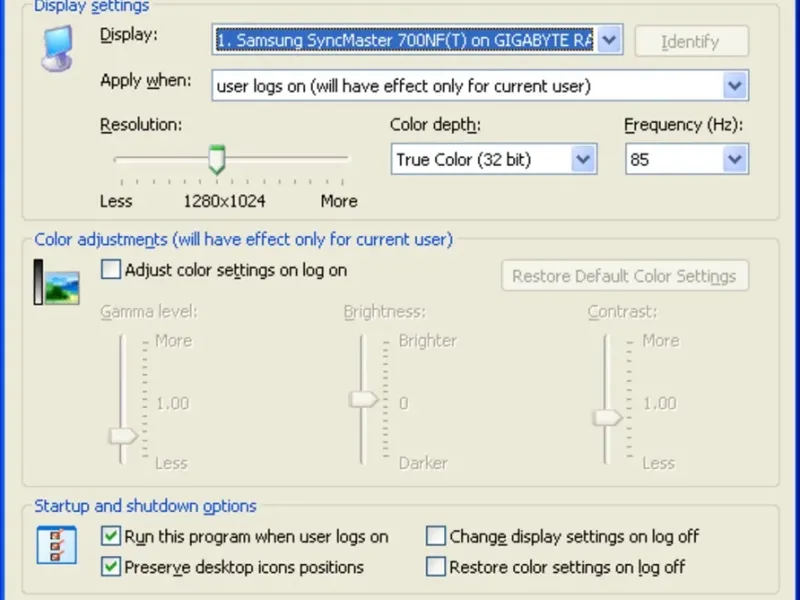Click the Color adjustments group title
Viewport: 800px width, 600px height.
pos(243,239)
